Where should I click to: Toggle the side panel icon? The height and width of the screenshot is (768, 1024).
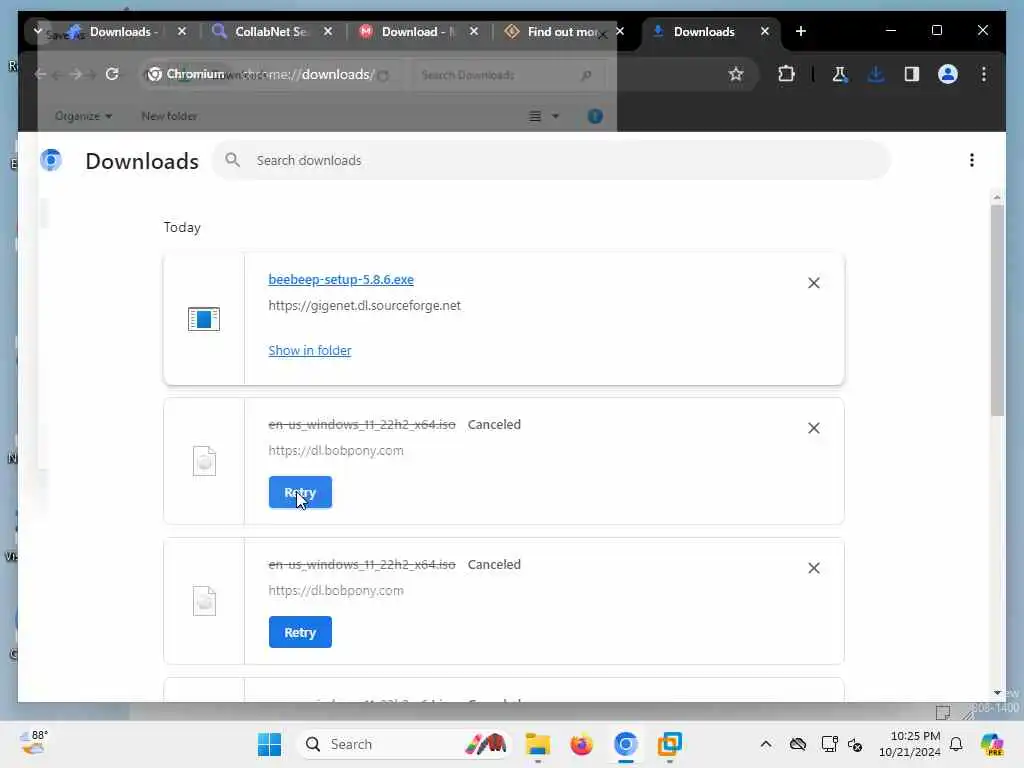click(912, 74)
